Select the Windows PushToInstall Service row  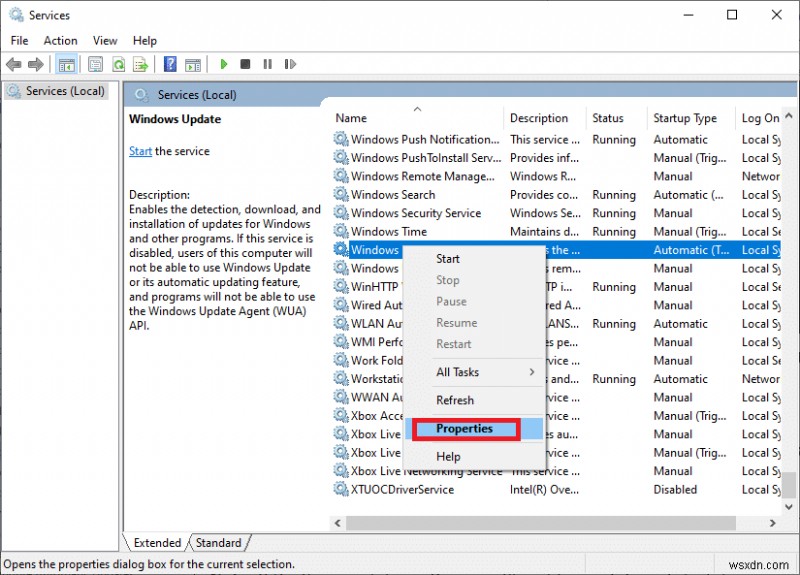coord(557,158)
